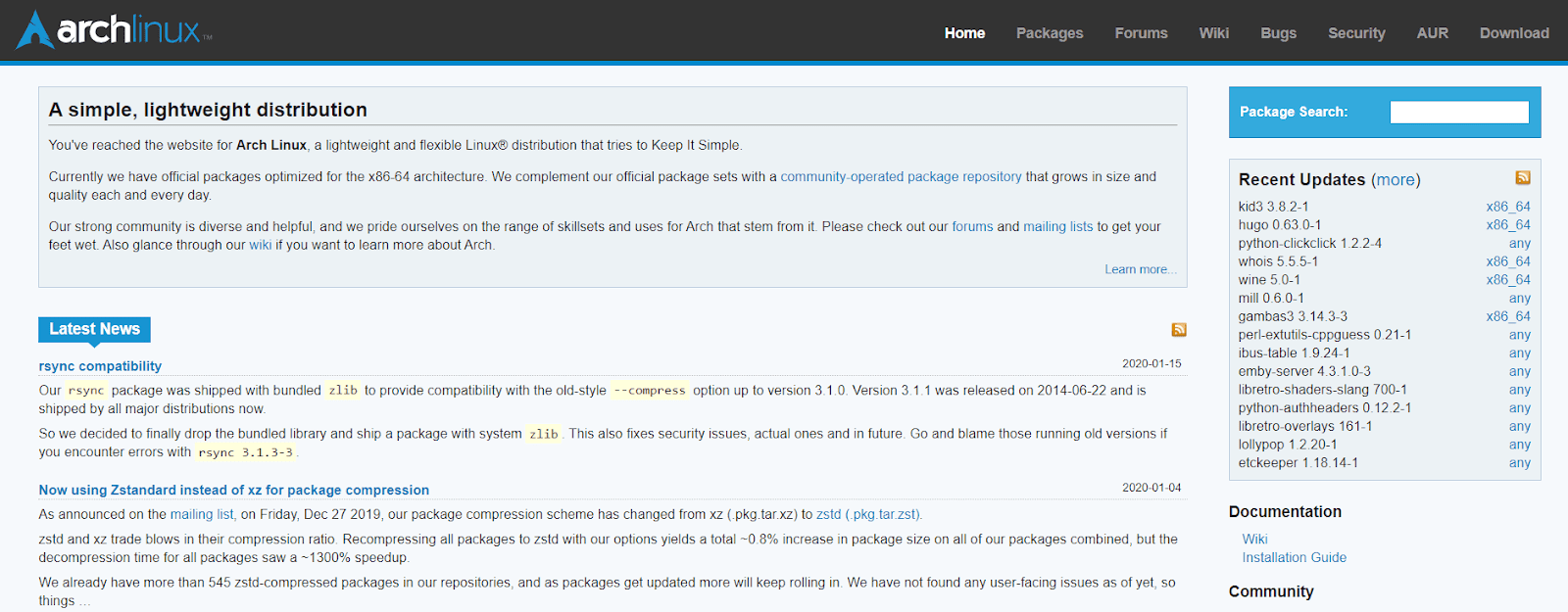The width and height of the screenshot is (1568, 612).
Task: Open the forums link in intro text
Action: (x=972, y=227)
